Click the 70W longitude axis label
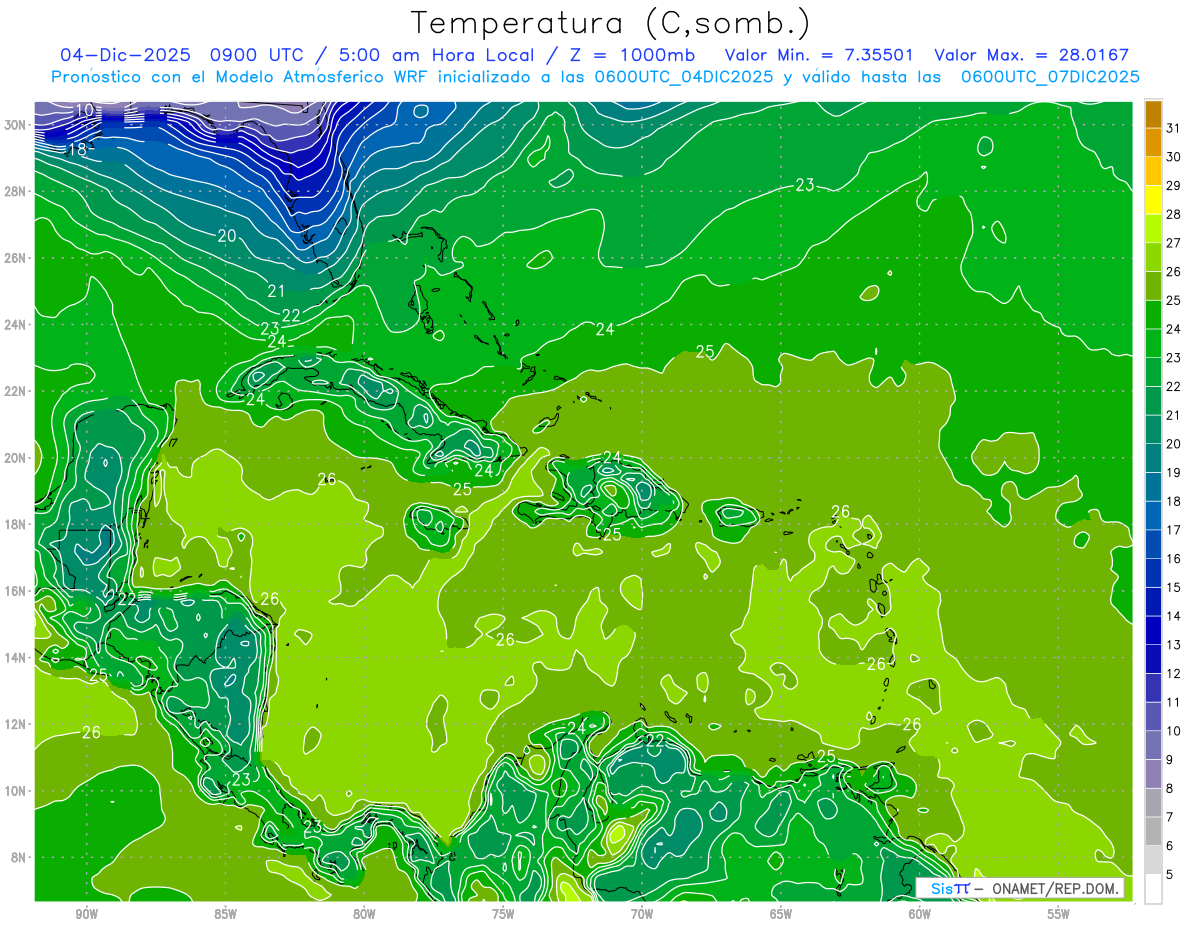This screenshot has height=927, width=1200. (642, 915)
